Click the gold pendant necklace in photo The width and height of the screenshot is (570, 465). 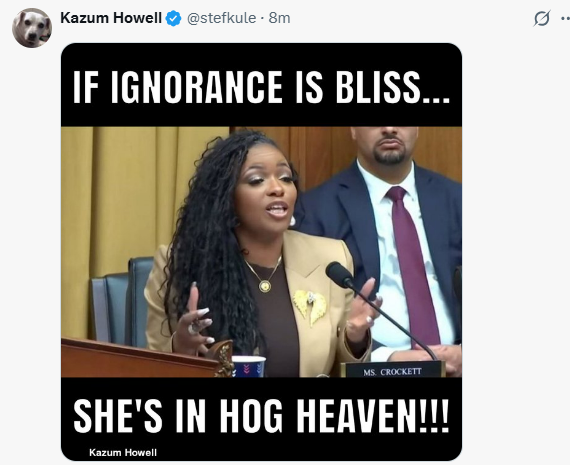pos(264,277)
